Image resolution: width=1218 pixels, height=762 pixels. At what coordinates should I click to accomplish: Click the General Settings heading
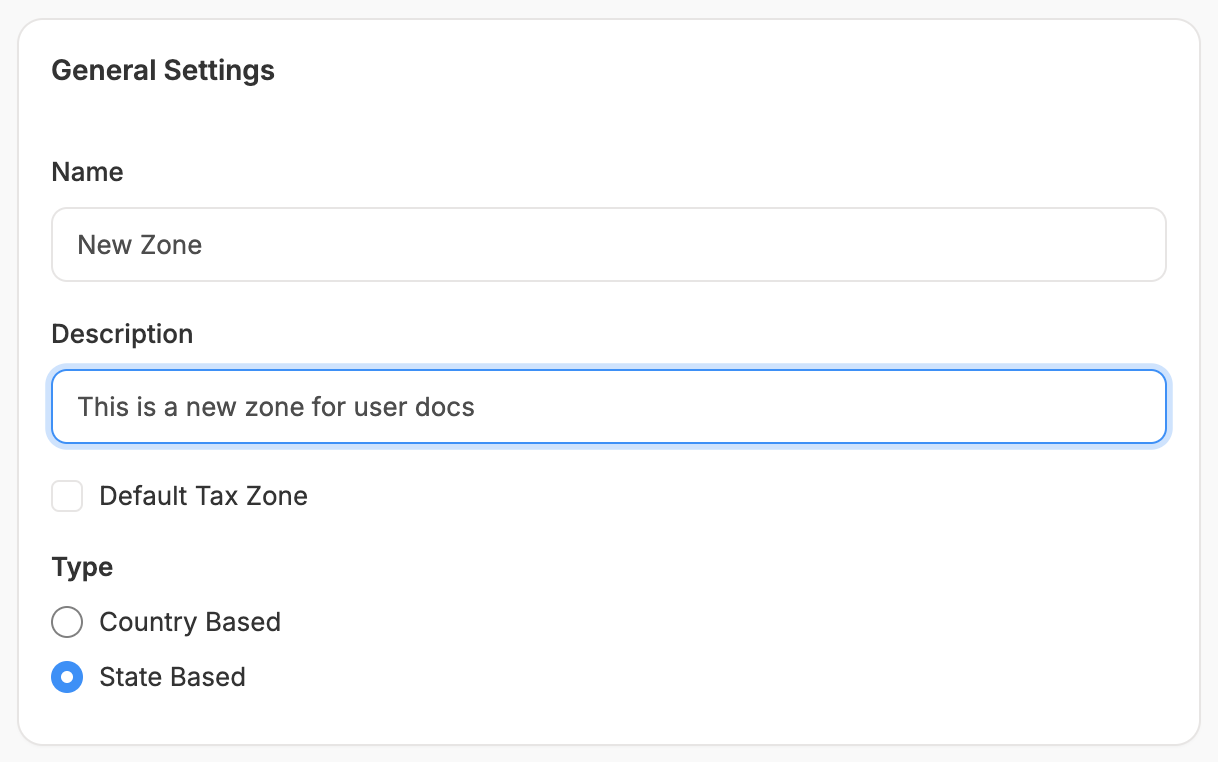(x=163, y=71)
